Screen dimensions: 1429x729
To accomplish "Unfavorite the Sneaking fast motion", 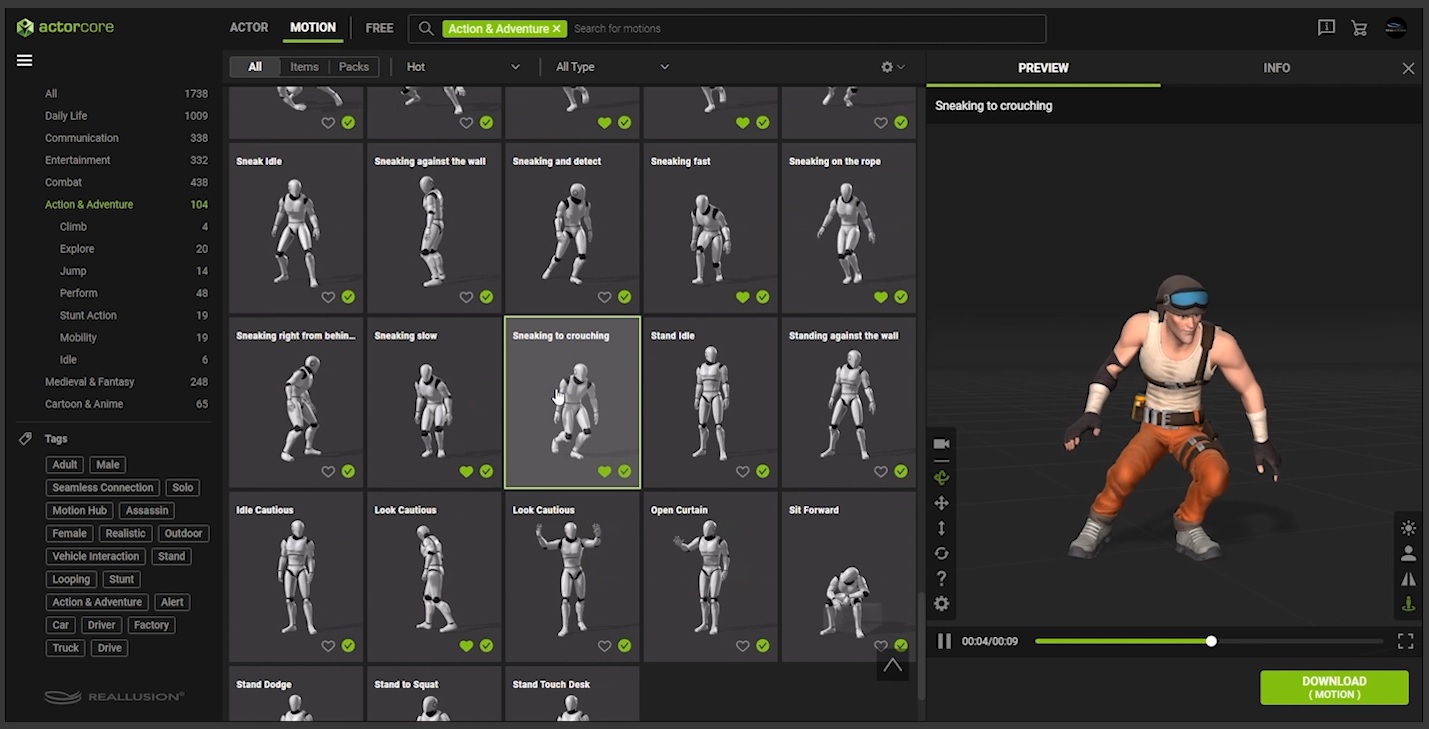I will click(x=742, y=297).
